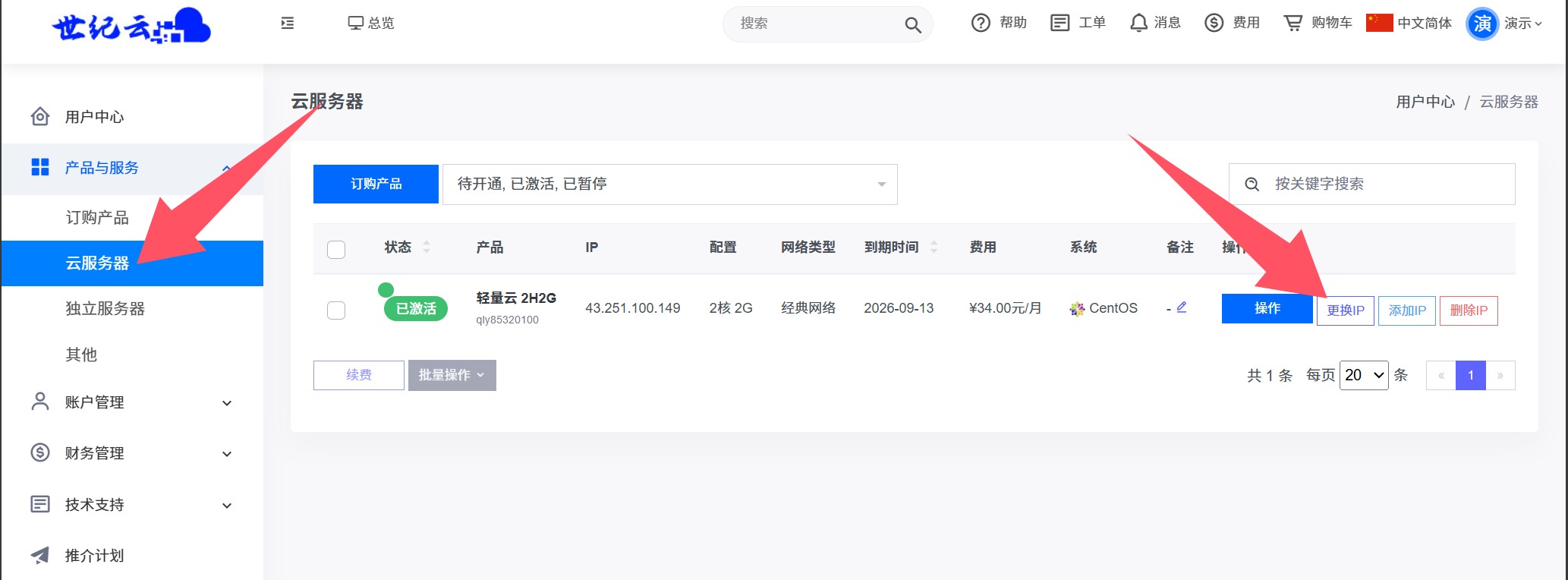Click the 用户中心 home icon in the sidebar
The height and width of the screenshot is (580, 1568).
click(x=40, y=116)
